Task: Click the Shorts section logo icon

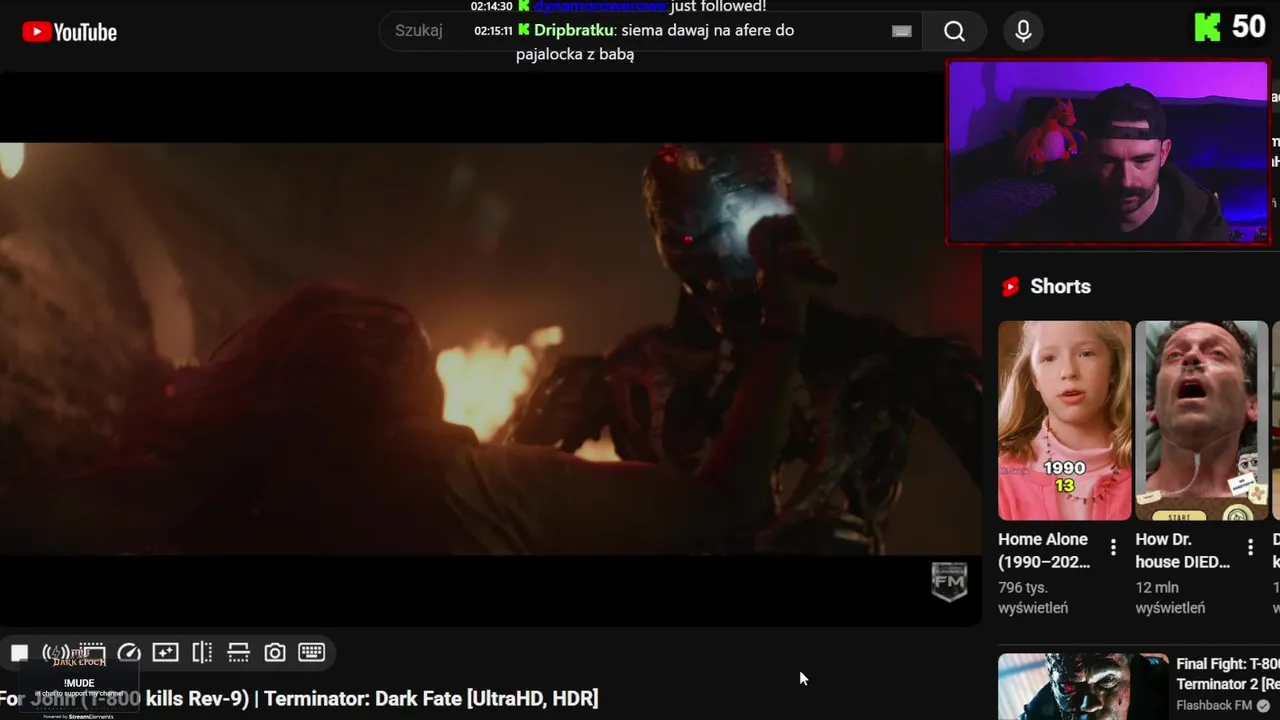Action: (1010, 287)
